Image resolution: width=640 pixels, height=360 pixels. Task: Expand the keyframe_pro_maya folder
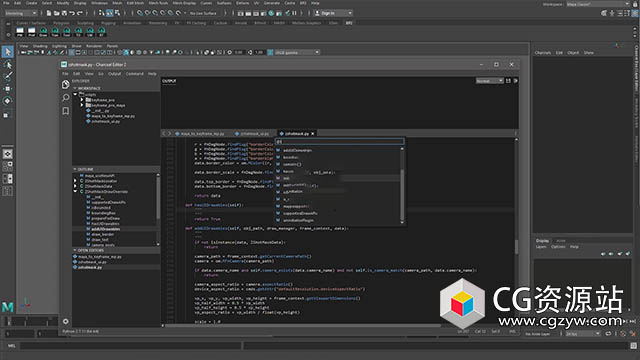click(82, 105)
